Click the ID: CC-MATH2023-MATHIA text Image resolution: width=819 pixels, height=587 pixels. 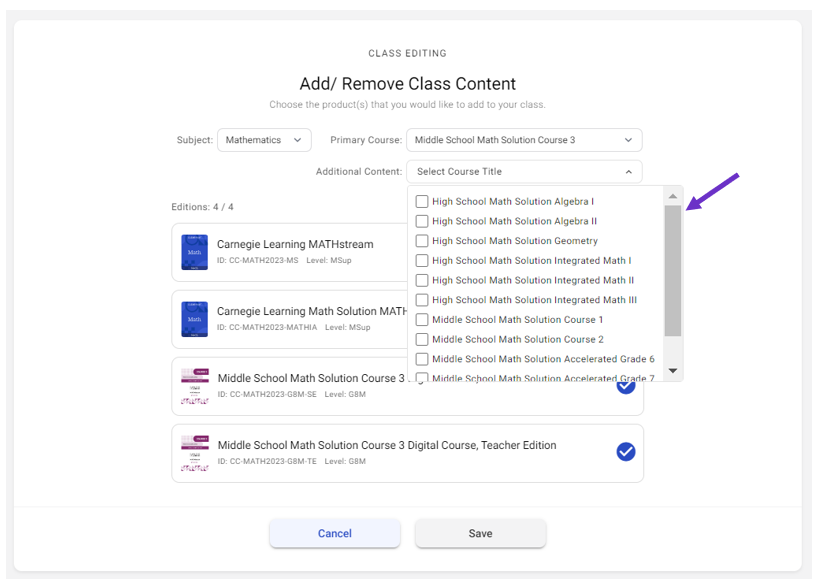coord(267,327)
